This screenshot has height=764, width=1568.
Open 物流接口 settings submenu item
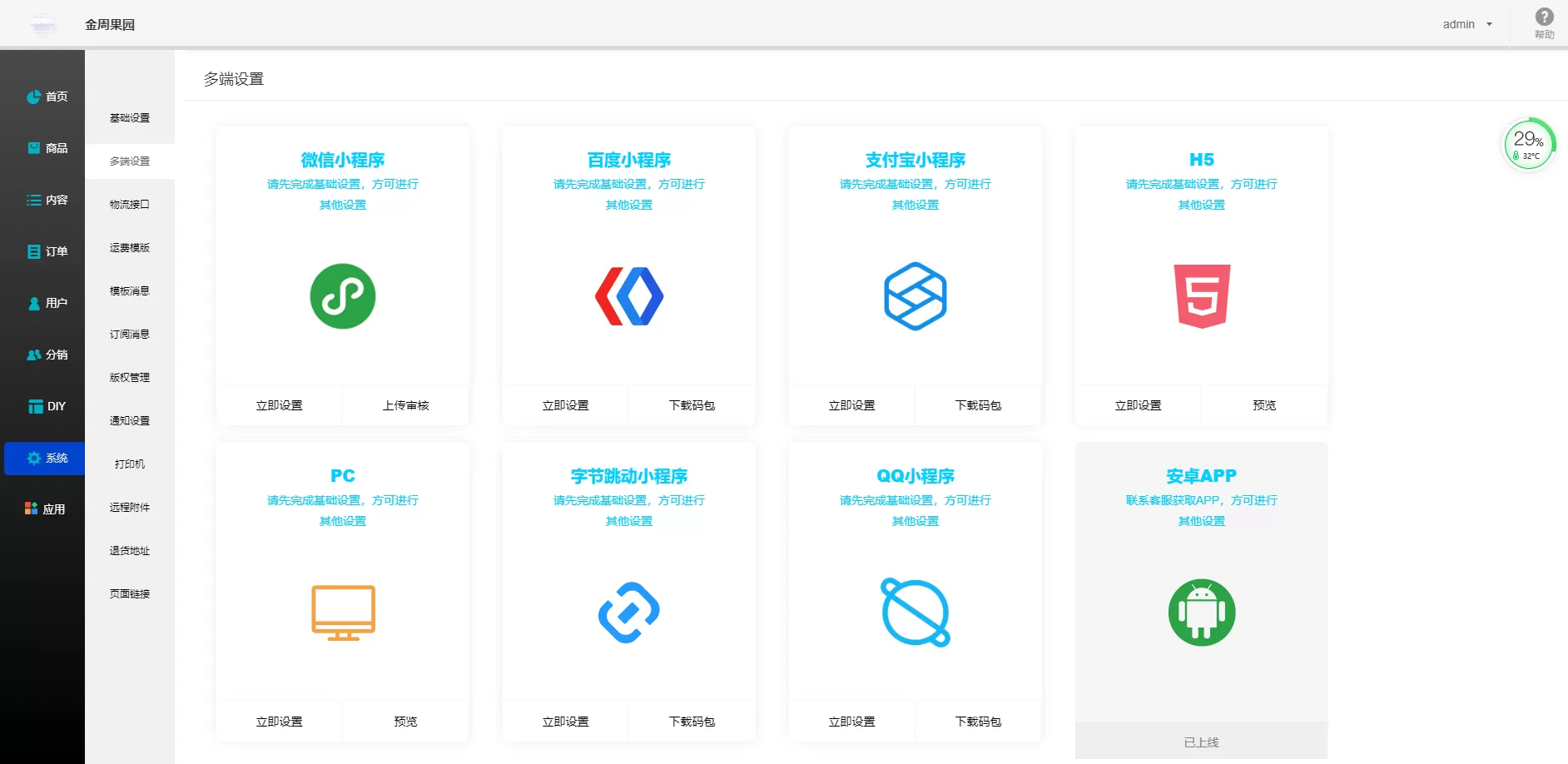click(130, 205)
